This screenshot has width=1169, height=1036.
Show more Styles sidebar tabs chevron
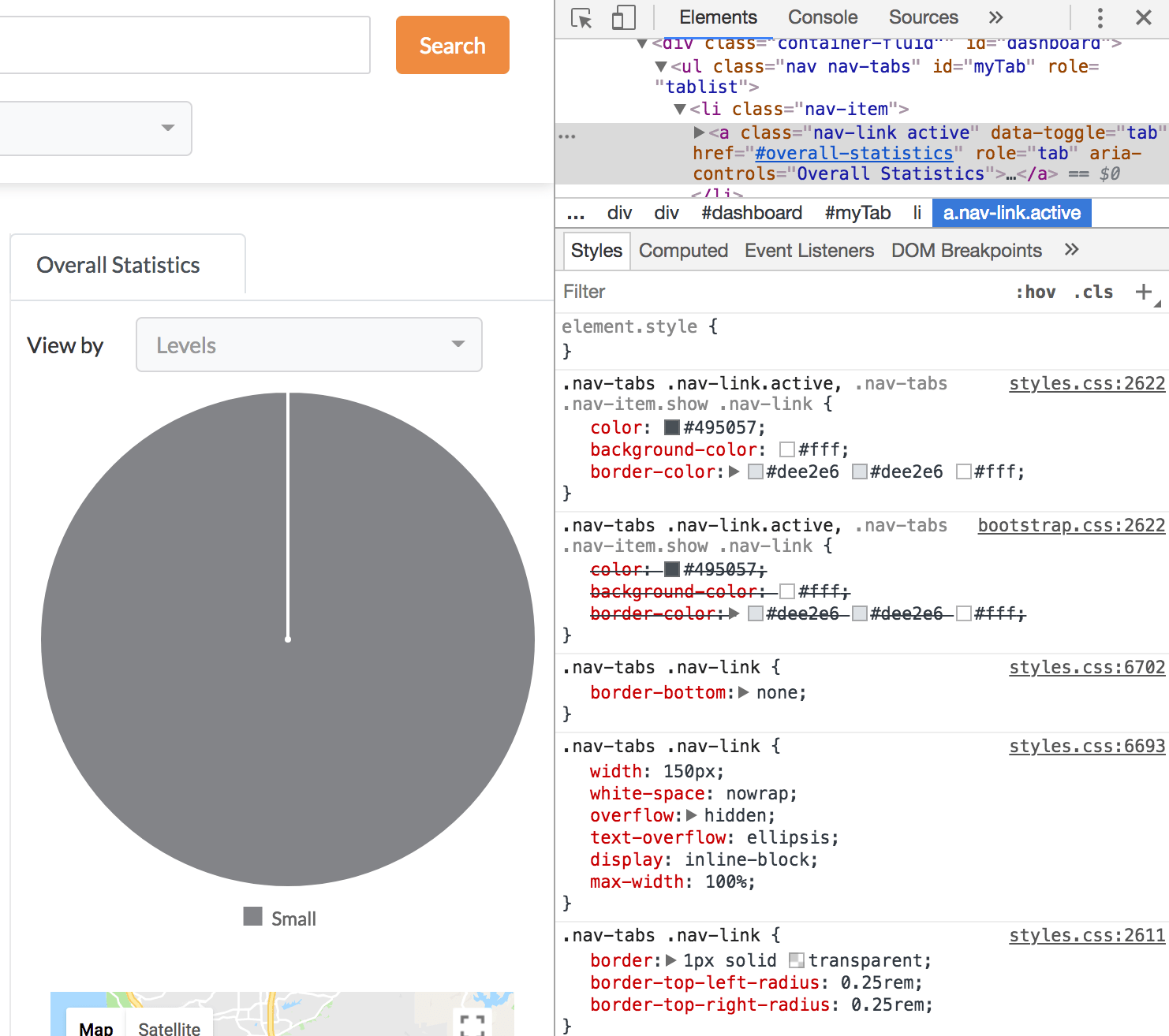(x=1071, y=250)
